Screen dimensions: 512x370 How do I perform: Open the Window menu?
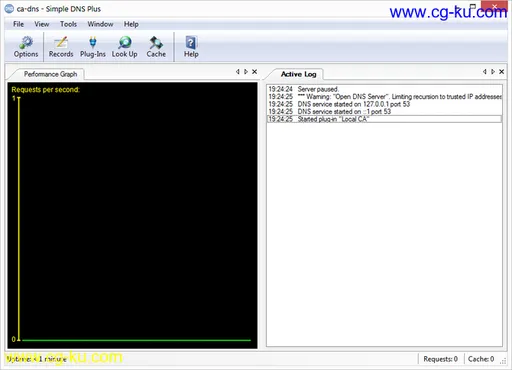100,24
